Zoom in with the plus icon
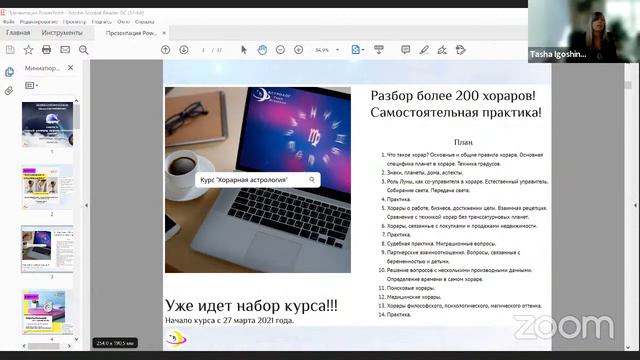The width and height of the screenshot is (640, 360). [x=298, y=50]
